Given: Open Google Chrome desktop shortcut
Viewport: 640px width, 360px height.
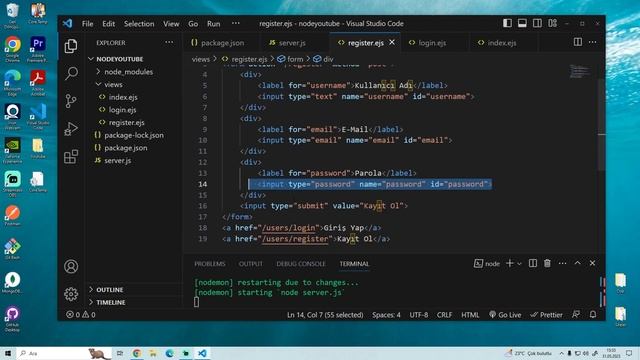Looking at the screenshot, I should click(13, 49).
